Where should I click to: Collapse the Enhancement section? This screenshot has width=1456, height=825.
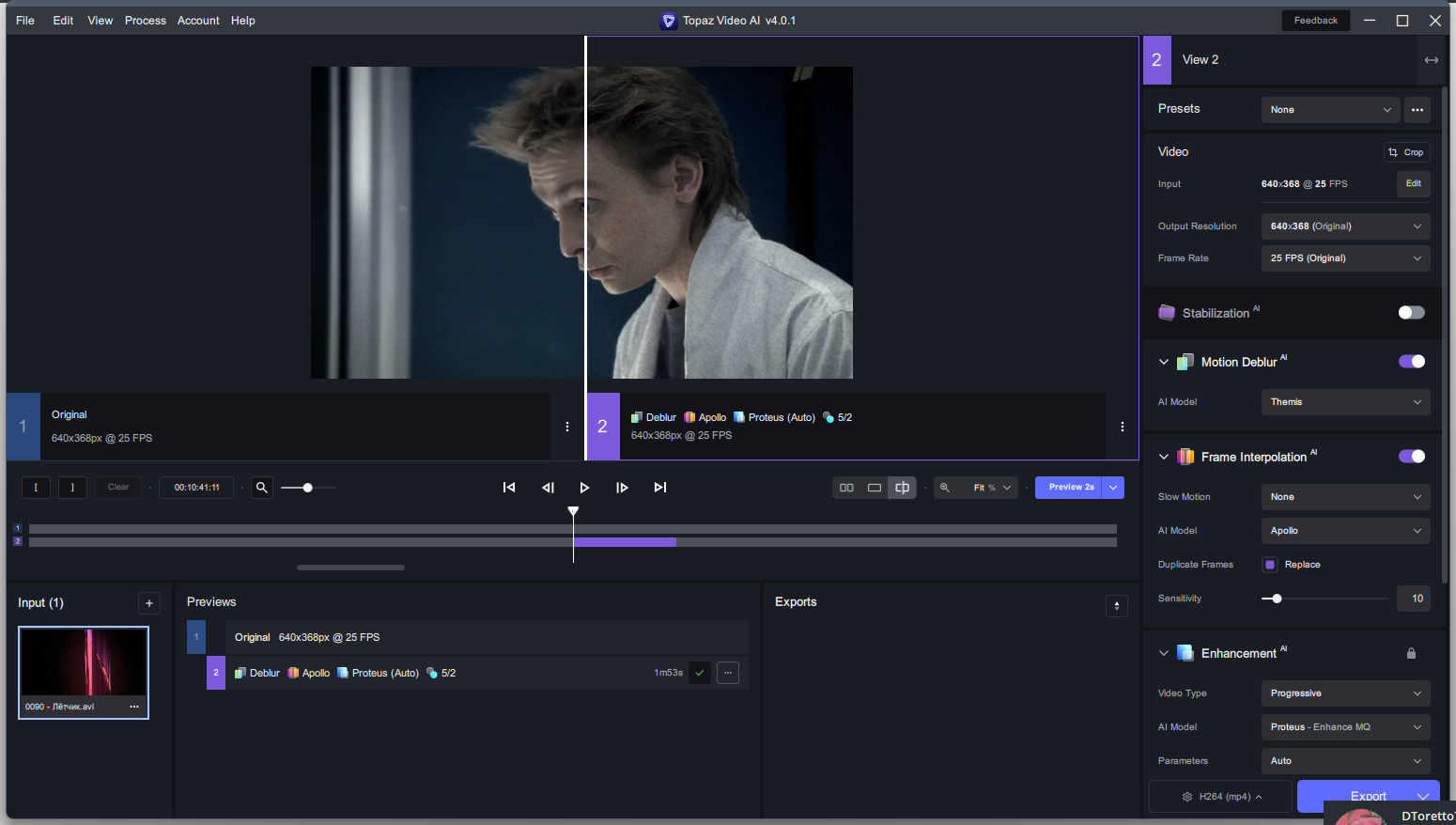[x=1164, y=653]
